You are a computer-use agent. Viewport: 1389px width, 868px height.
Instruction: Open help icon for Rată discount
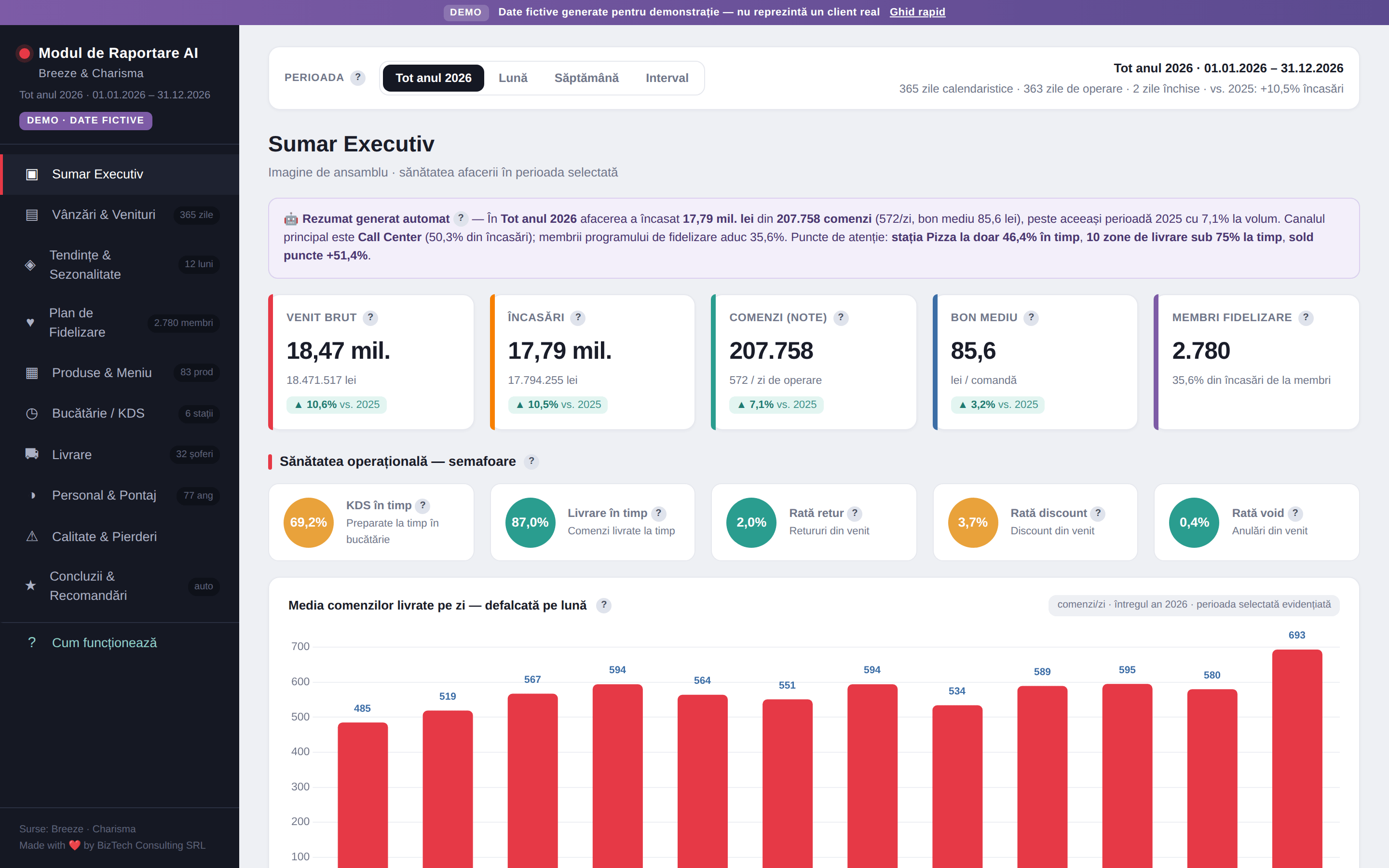1098,513
